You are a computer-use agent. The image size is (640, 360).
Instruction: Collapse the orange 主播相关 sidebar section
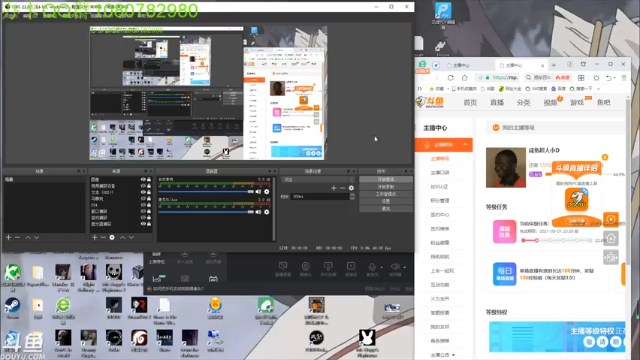point(465,144)
